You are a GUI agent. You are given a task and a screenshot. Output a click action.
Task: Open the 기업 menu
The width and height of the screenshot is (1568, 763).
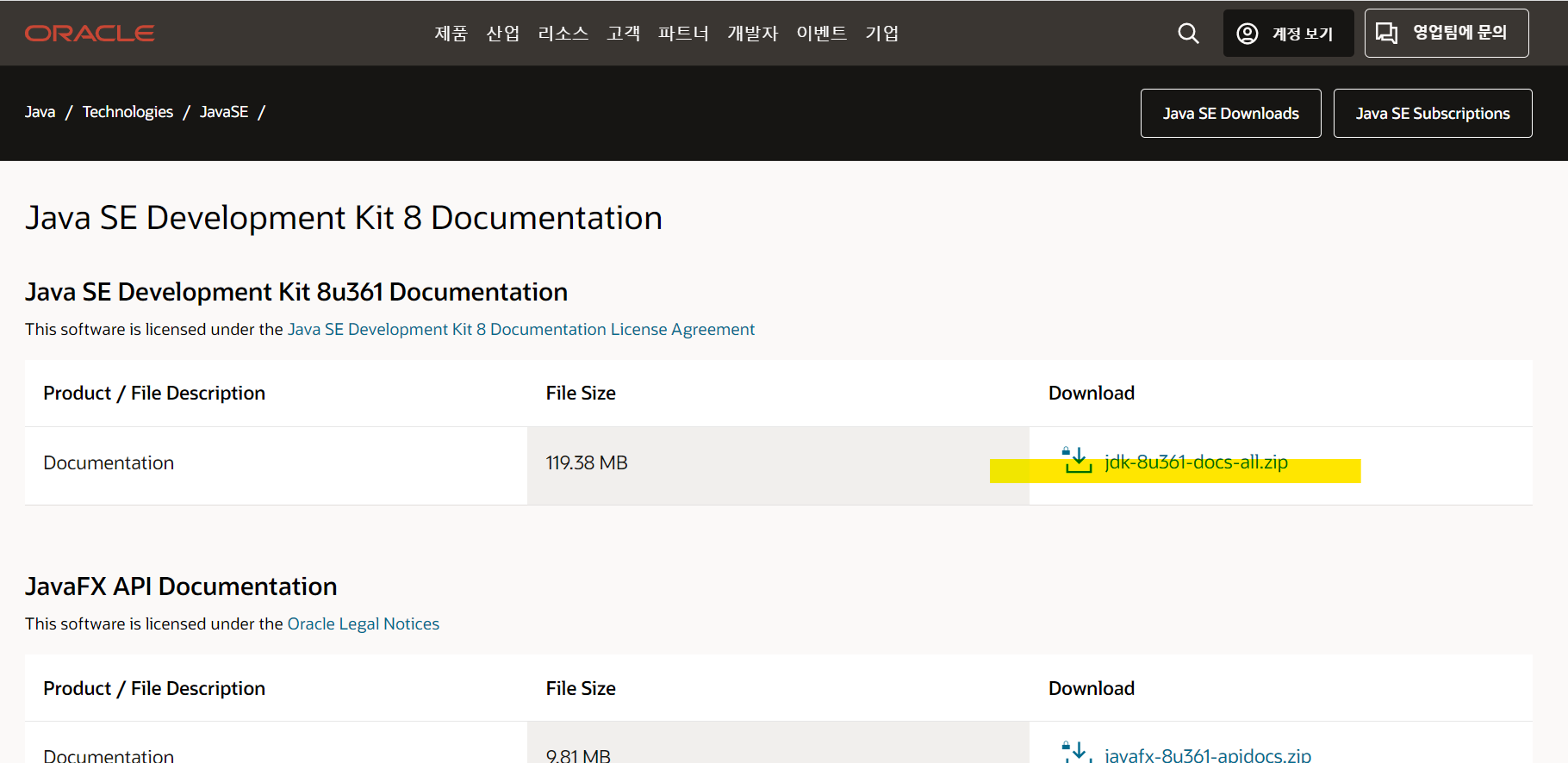pos(881,34)
